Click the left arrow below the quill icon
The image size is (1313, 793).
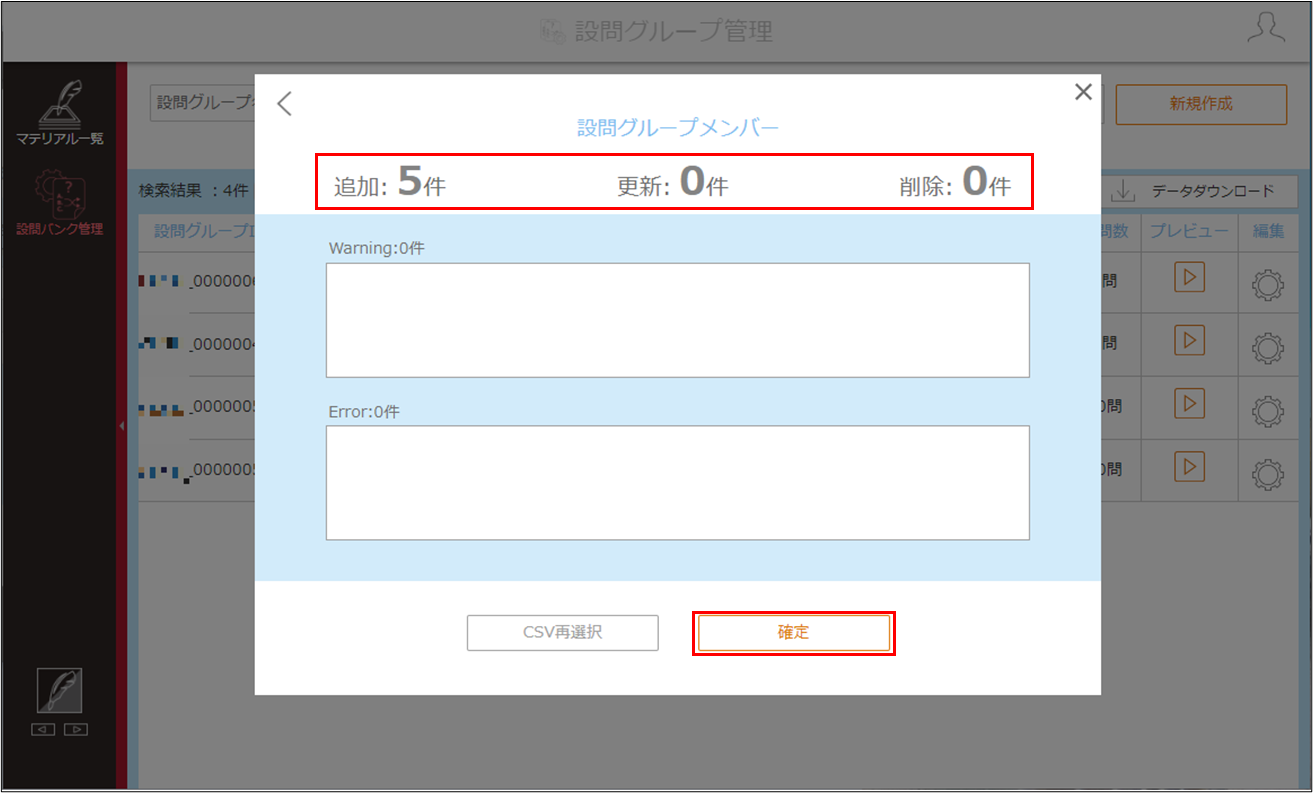[43, 729]
